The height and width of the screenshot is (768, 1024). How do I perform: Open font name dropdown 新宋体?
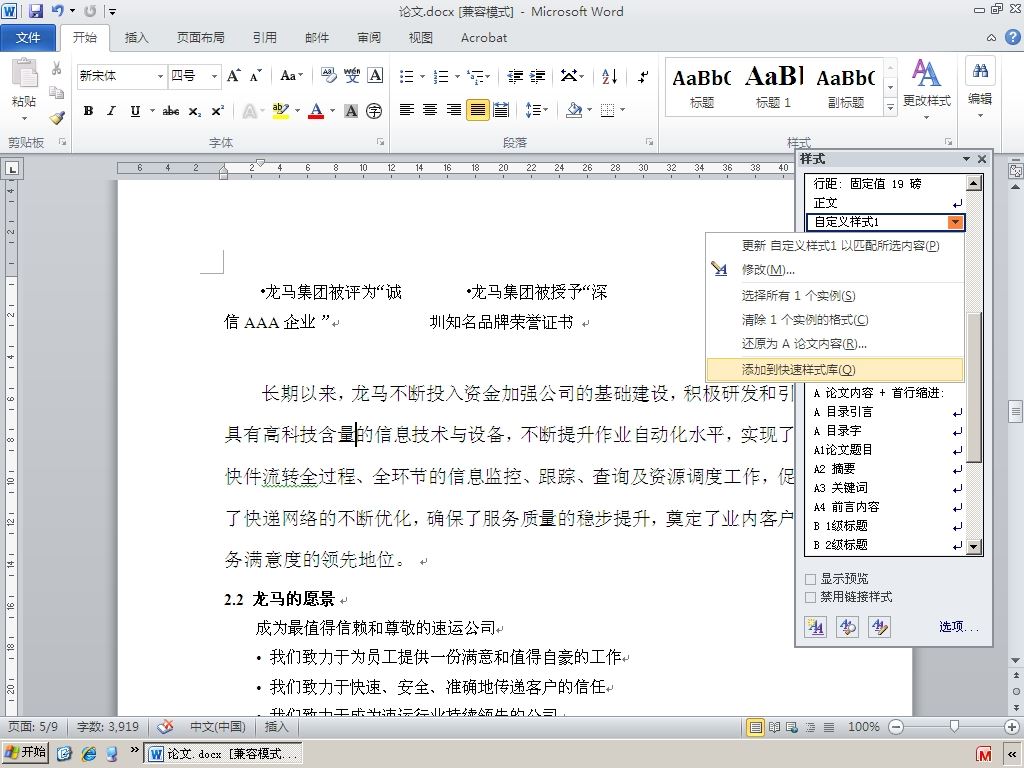[160, 76]
